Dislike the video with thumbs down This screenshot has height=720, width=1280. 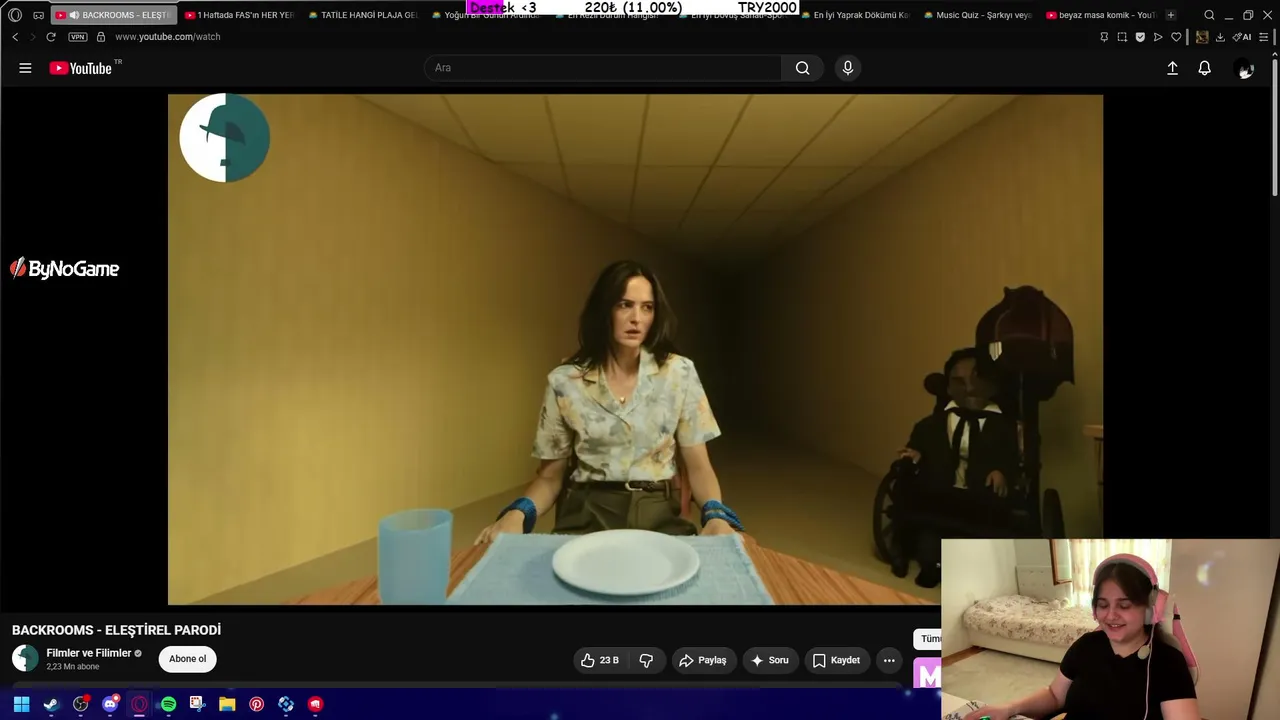[646, 660]
